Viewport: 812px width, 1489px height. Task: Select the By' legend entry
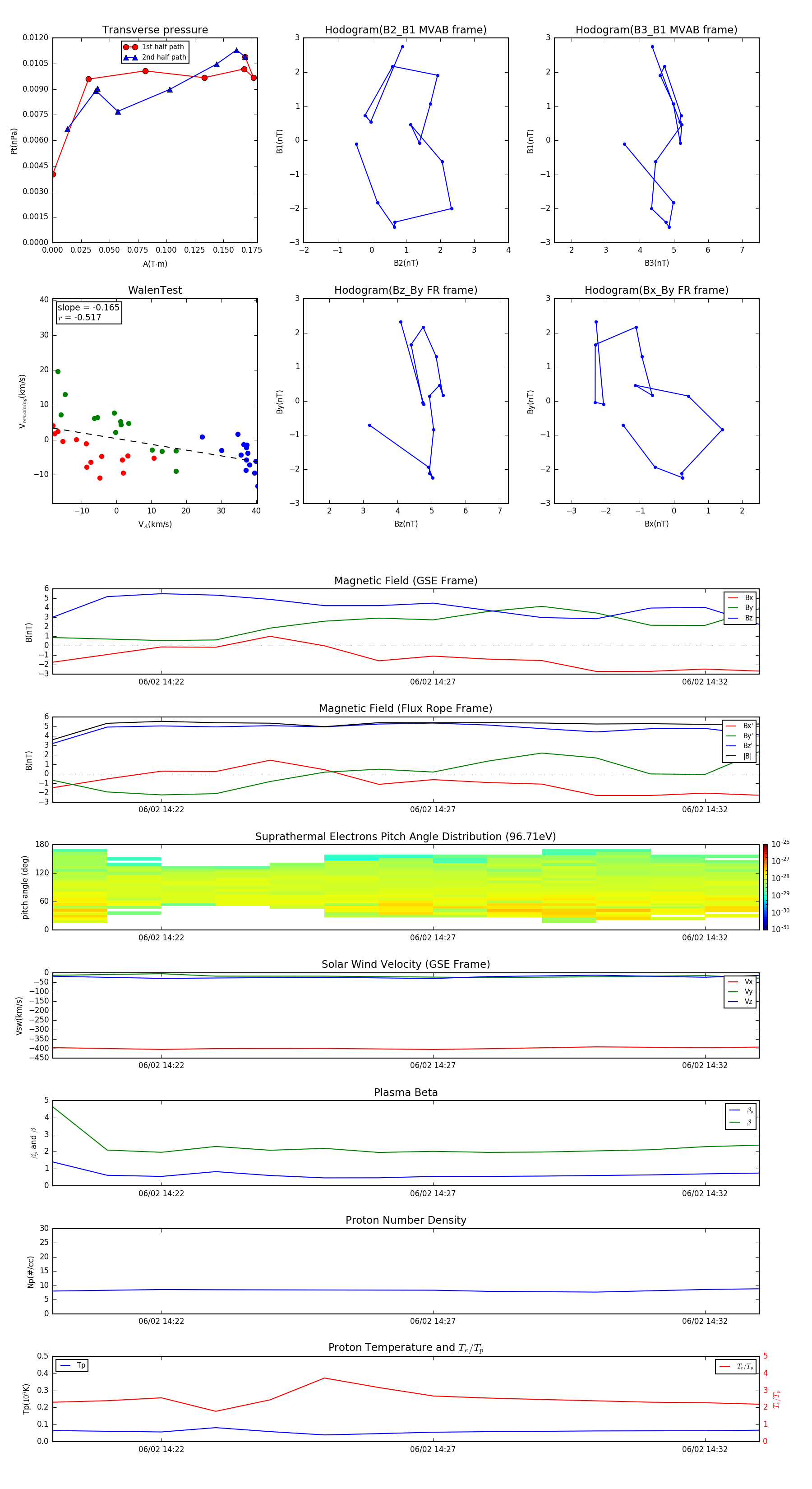point(740,736)
